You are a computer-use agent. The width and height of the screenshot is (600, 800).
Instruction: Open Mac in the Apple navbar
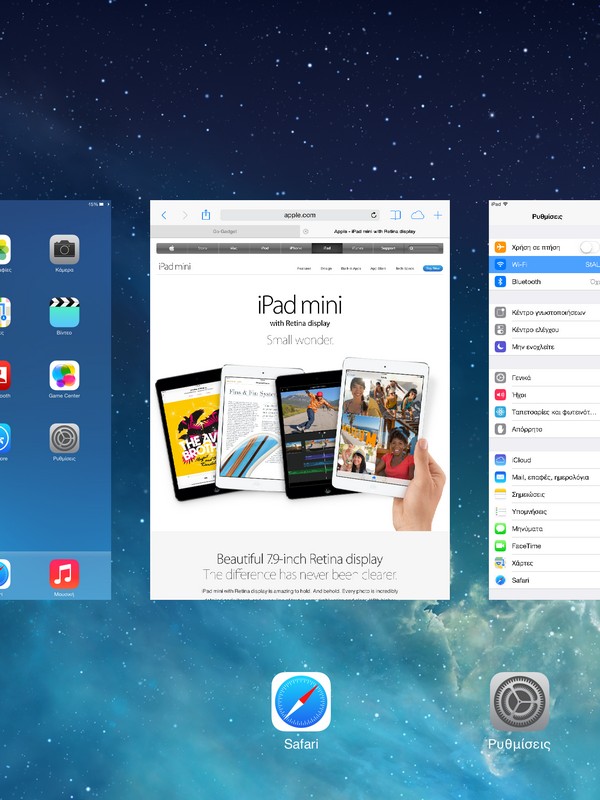234,248
